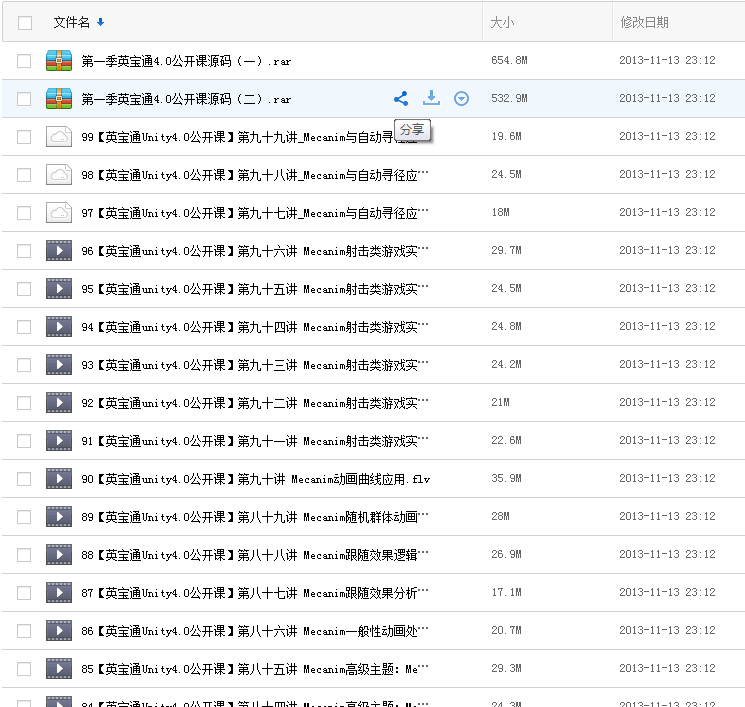Screen dimensions: 745x707
Task: Open 85 第八十五讲 Mecanim高级主题 video
Action: coord(255,669)
